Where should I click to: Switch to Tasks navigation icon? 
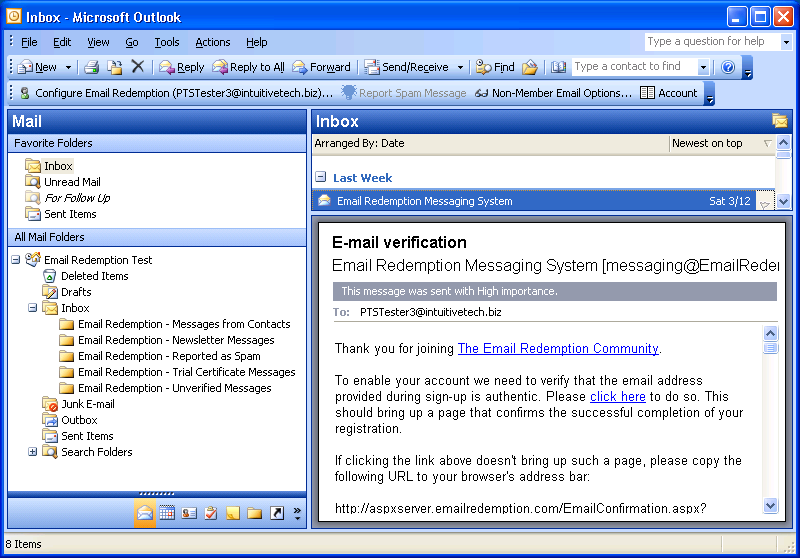211,513
